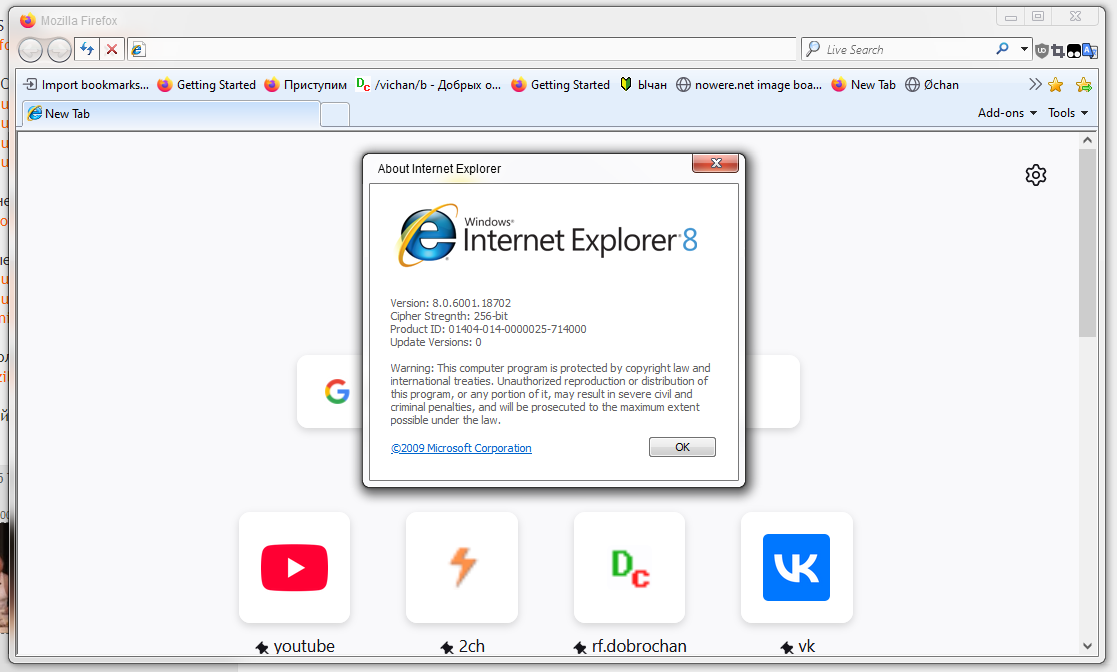
Task: Open the Google shortcut tile
Action: tap(337, 391)
